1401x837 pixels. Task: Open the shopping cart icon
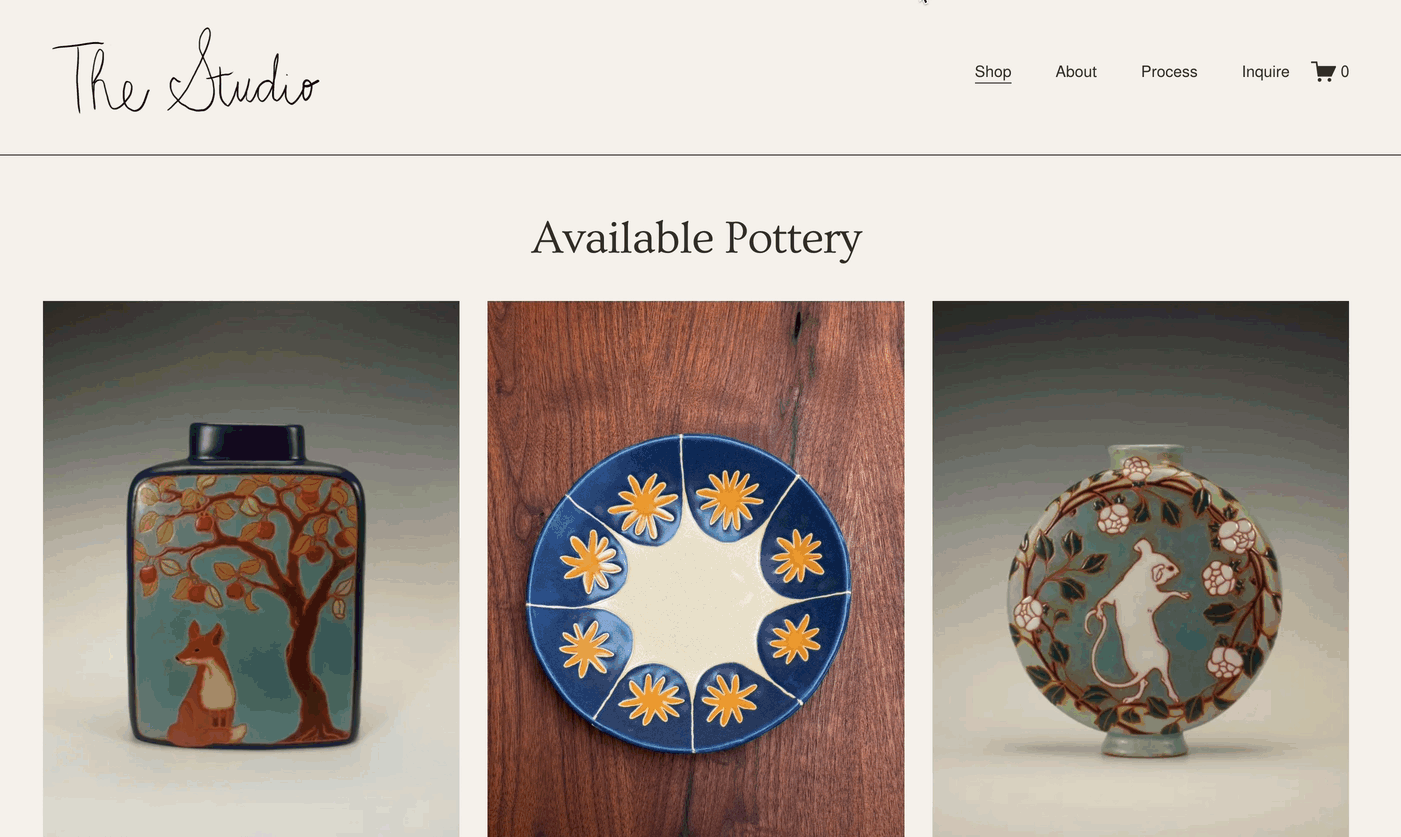pyautogui.click(x=1323, y=72)
